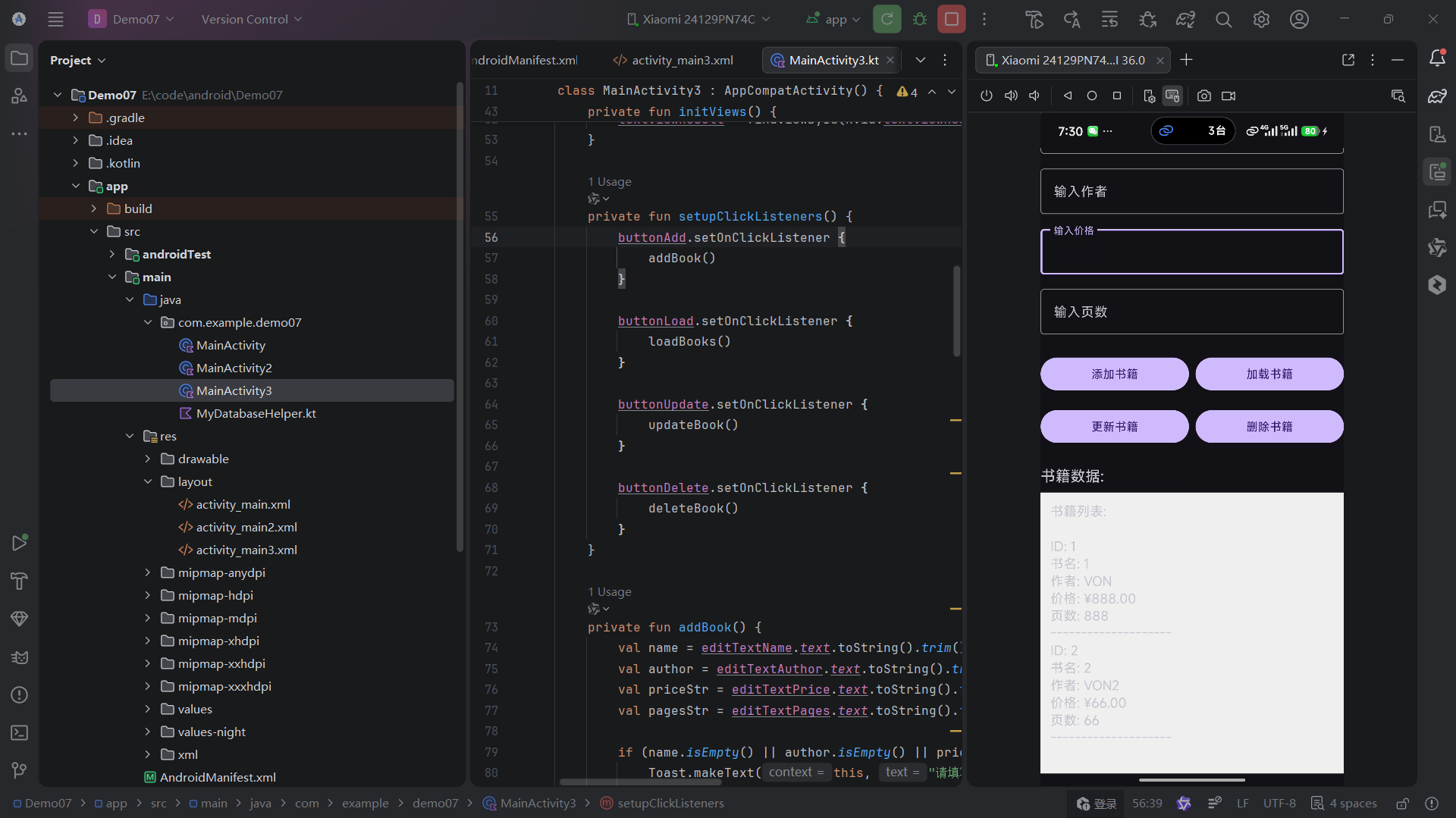The image size is (1456, 818).
Task: Click UTF-8 encoding in status bar
Action: coord(1279,804)
